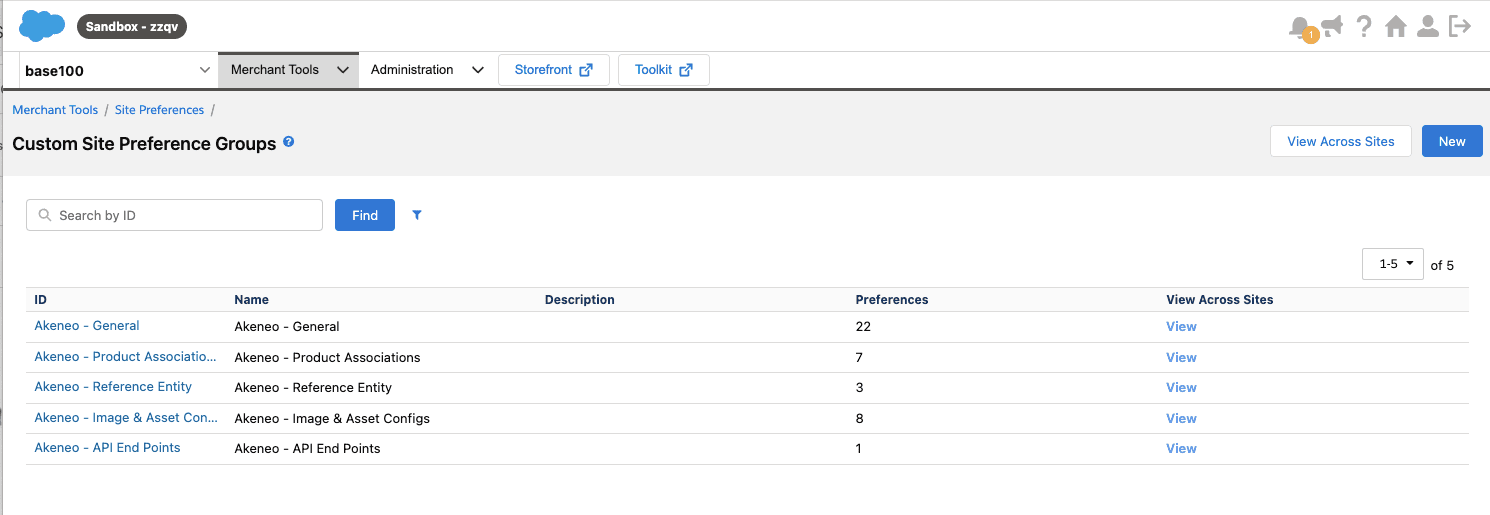Open Akeneo - API End Points ID link

107,448
